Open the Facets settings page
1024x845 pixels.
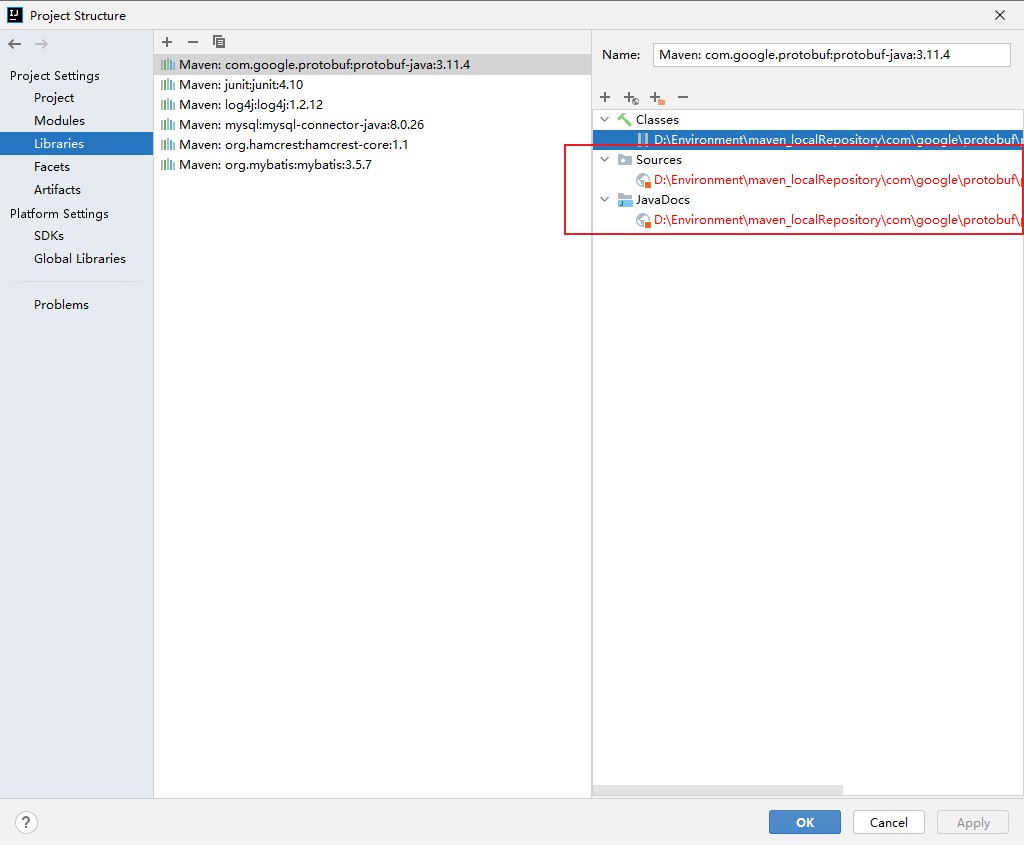[x=52, y=167]
